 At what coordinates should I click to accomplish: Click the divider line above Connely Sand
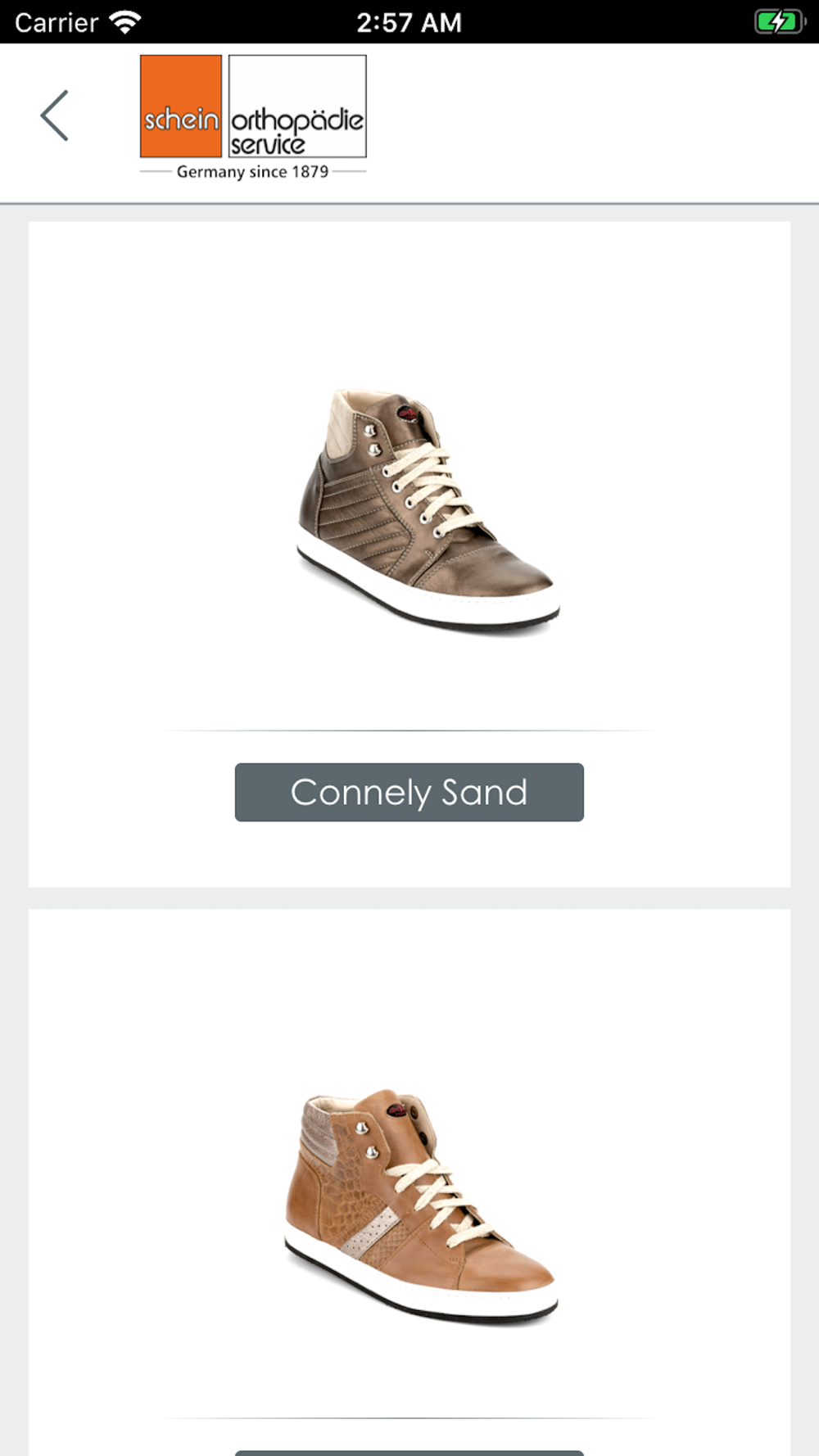(x=409, y=730)
